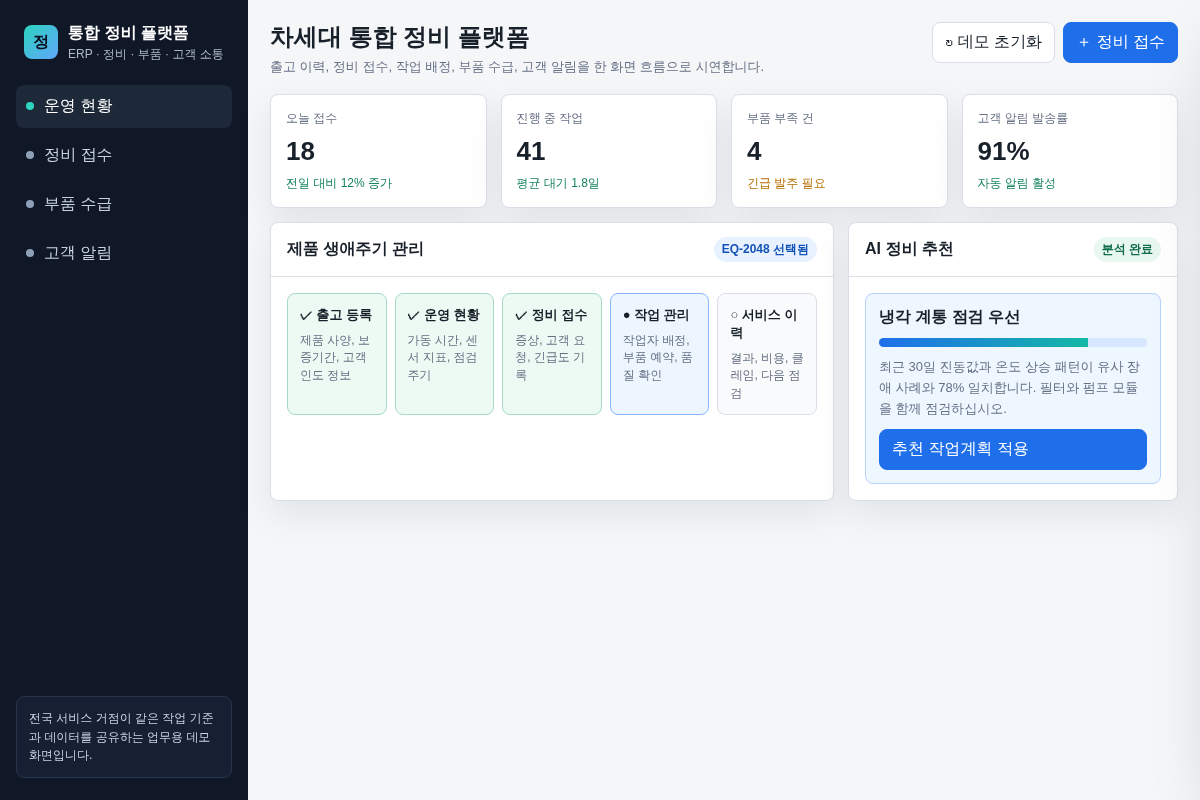Open the 진행 중 작업 stat card
The width and height of the screenshot is (1200, 800).
pyautogui.click(x=609, y=151)
